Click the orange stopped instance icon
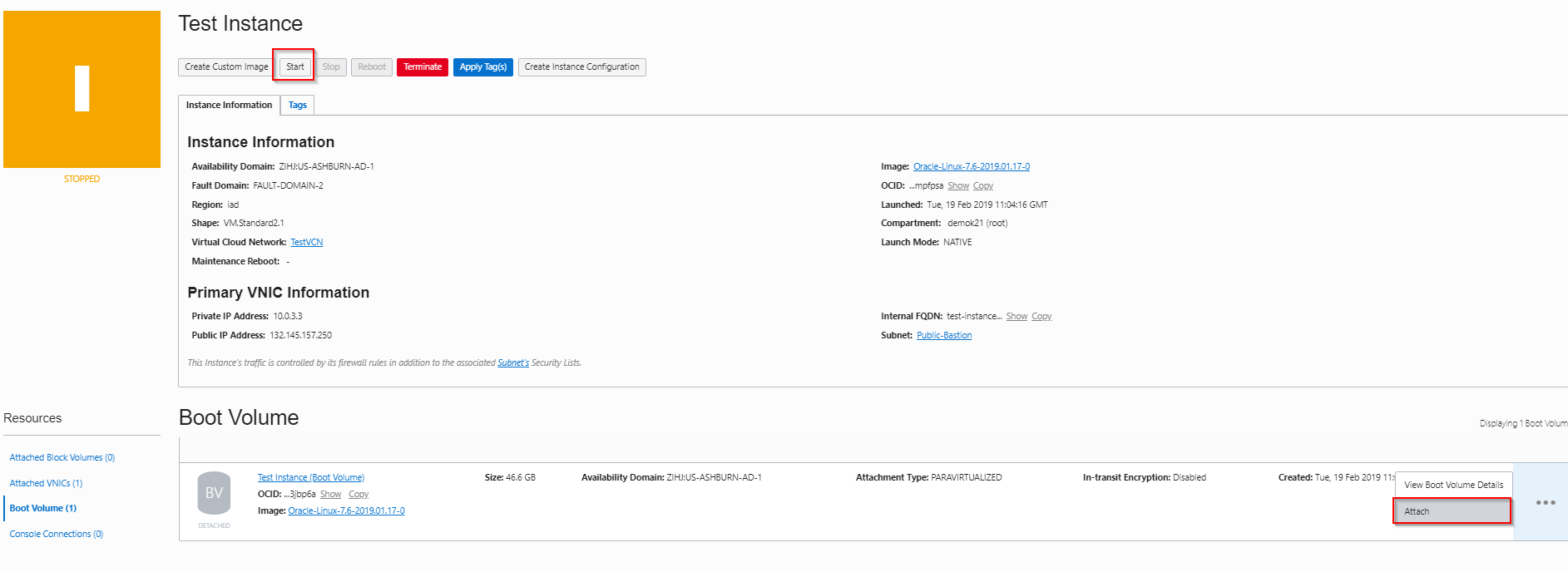The width and height of the screenshot is (1568, 572). tap(82, 89)
